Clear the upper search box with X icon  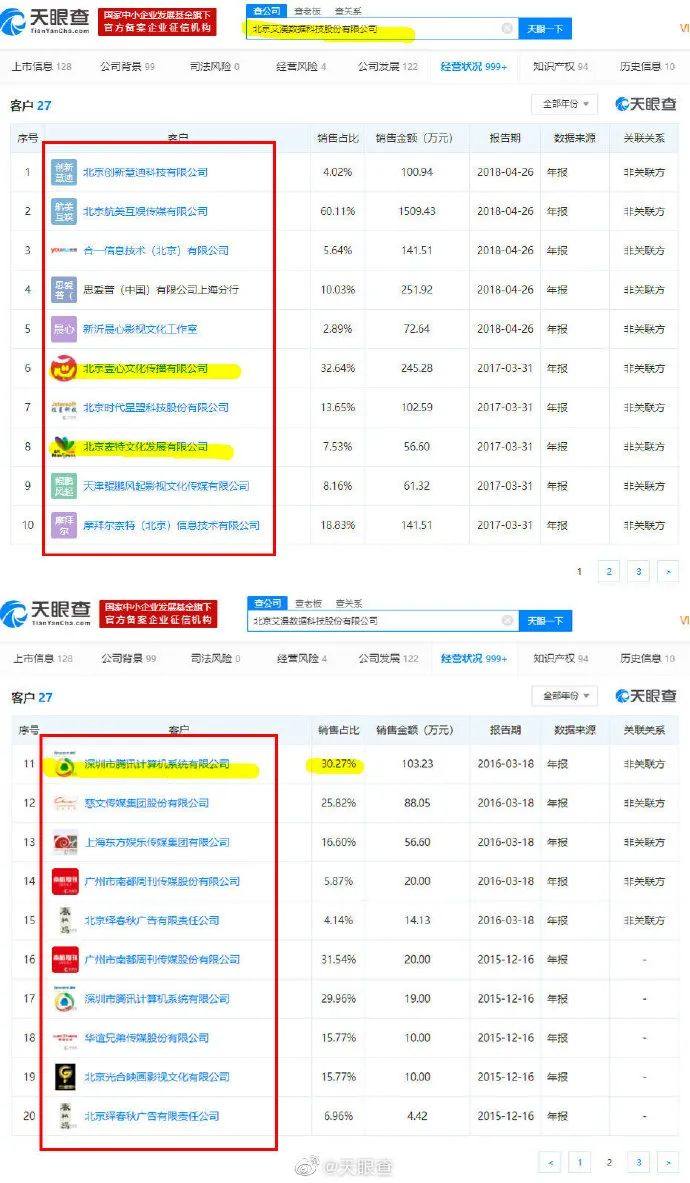pyautogui.click(x=507, y=29)
